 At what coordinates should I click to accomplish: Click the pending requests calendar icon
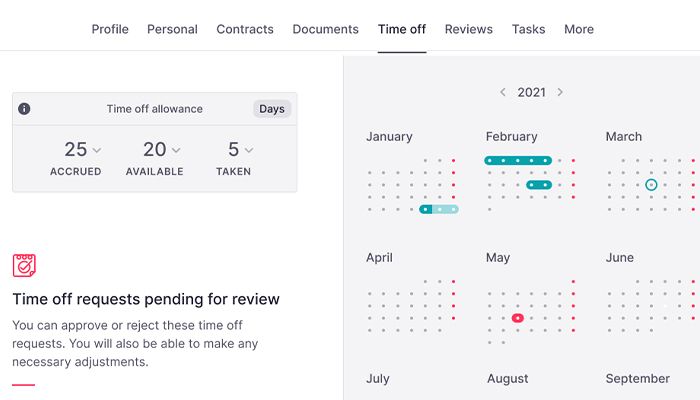pos(24,265)
